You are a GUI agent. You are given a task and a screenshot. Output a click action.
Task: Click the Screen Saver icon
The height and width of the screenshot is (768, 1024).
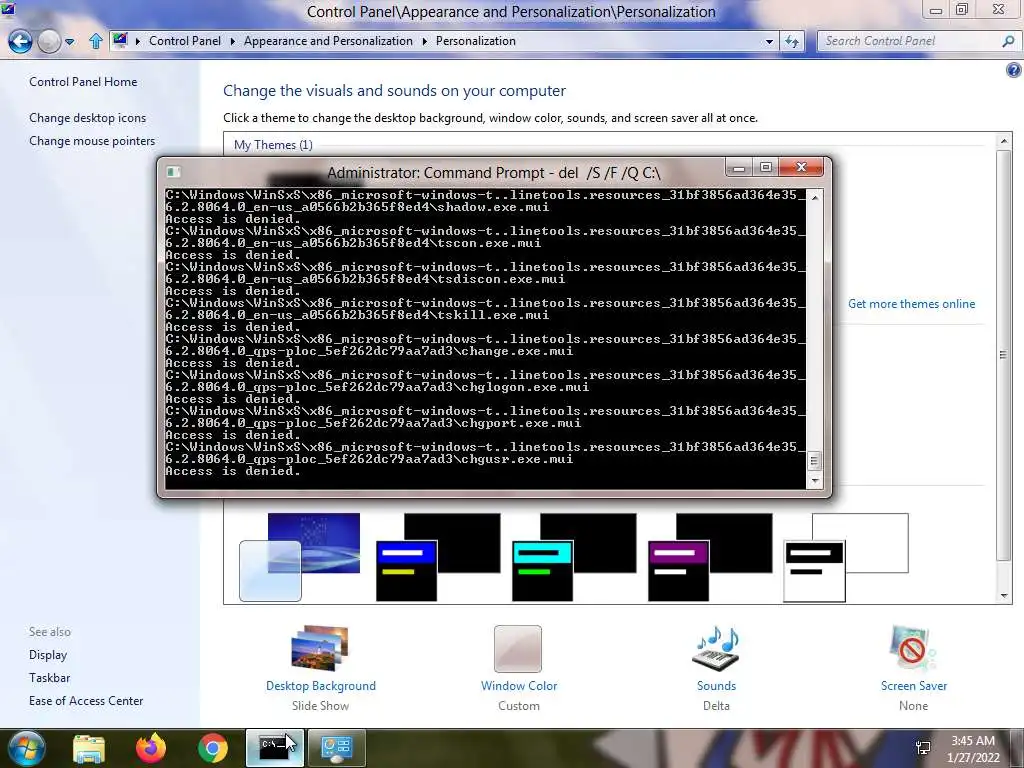[912, 648]
